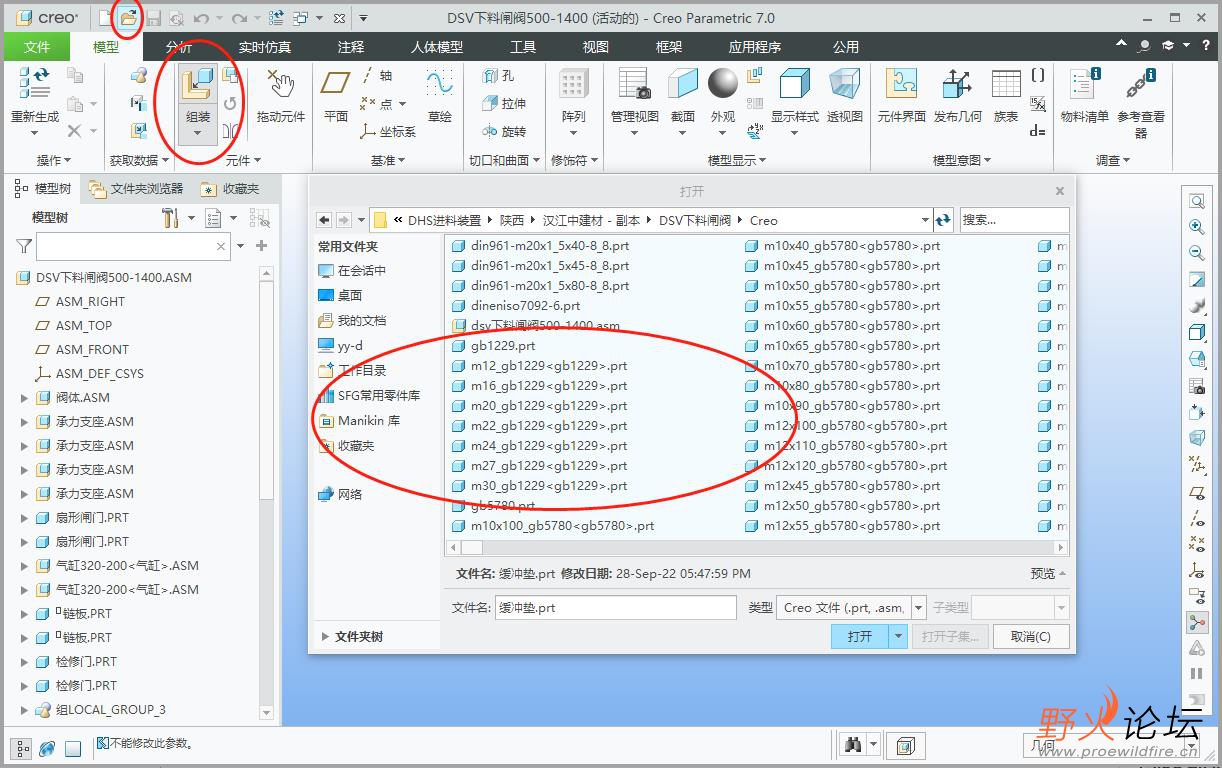
Task: Switch to the 视图 ribbon tab
Action: click(x=596, y=47)
